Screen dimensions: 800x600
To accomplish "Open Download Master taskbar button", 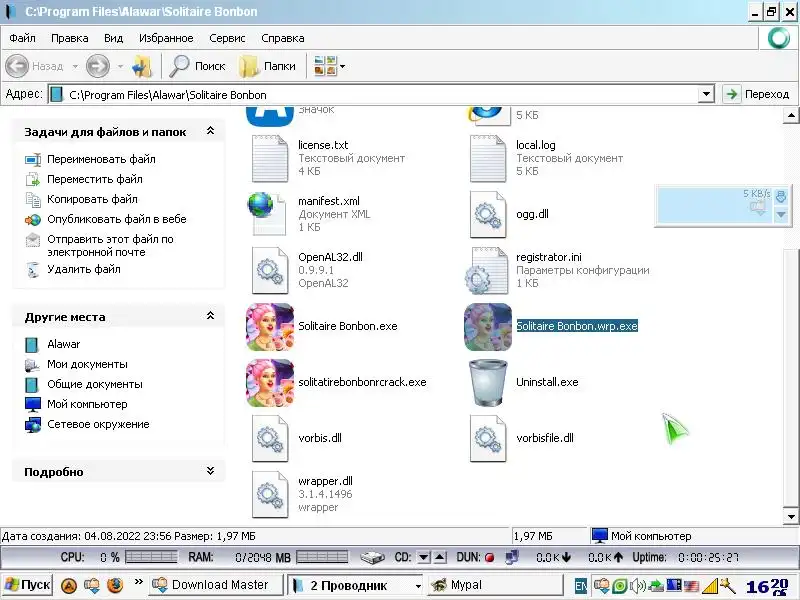I will tap(216, 585).
